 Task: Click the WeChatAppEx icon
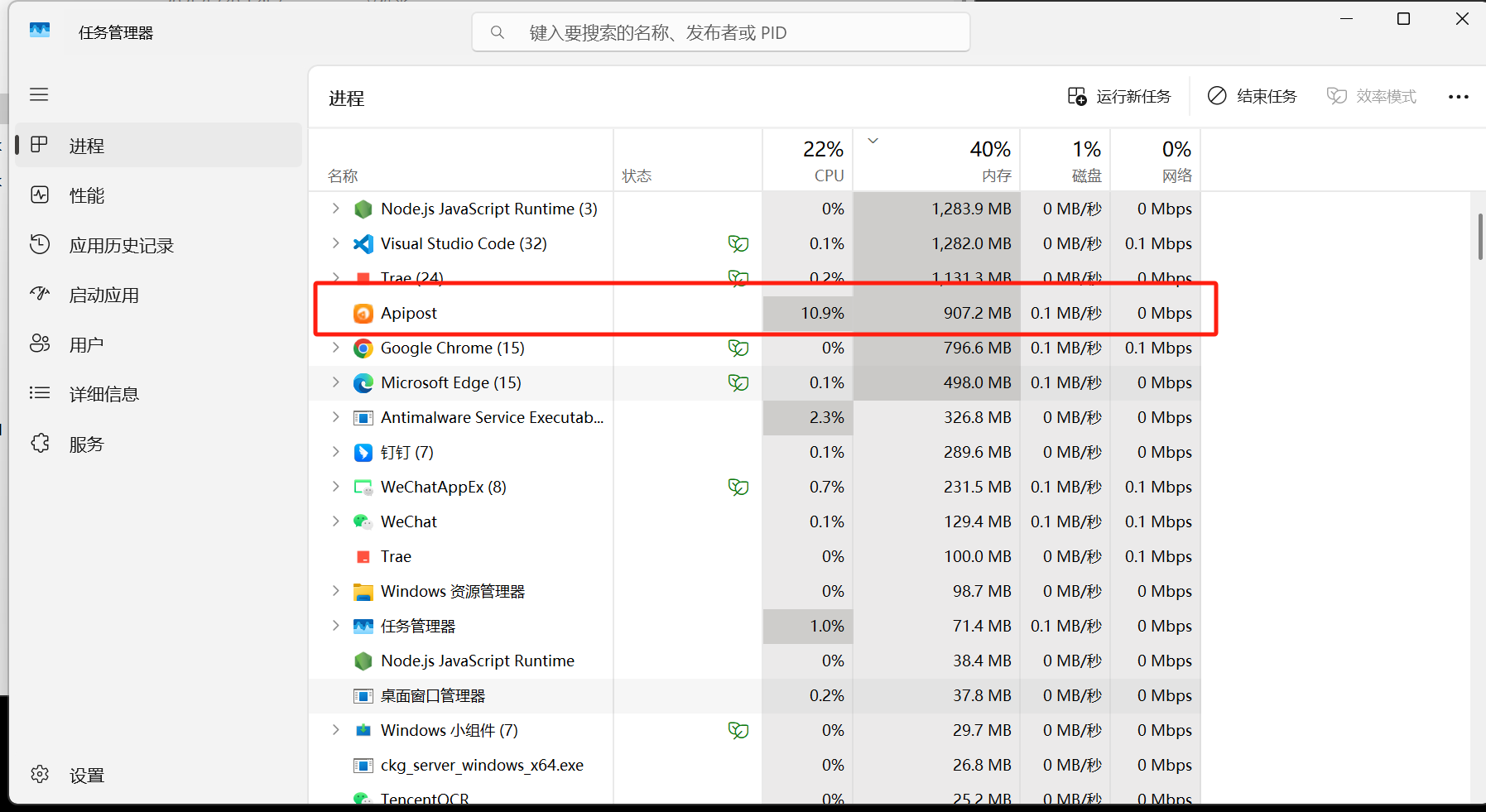(x=363, y=488)
